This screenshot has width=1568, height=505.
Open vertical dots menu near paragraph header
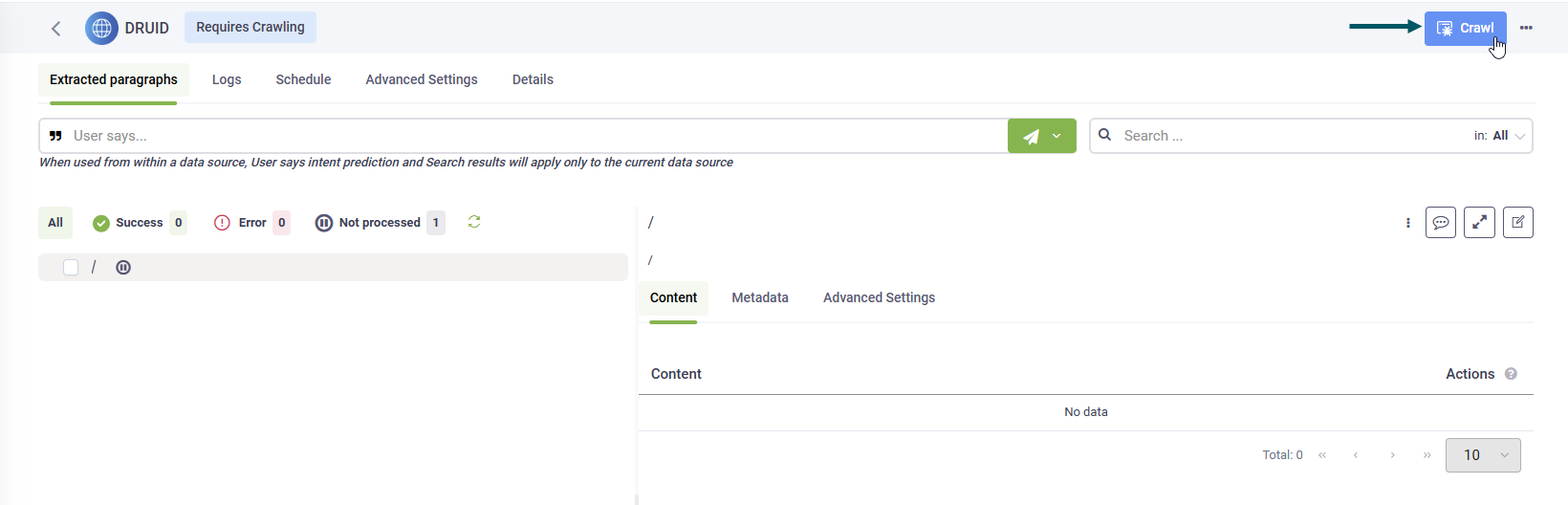point(1408,223)
